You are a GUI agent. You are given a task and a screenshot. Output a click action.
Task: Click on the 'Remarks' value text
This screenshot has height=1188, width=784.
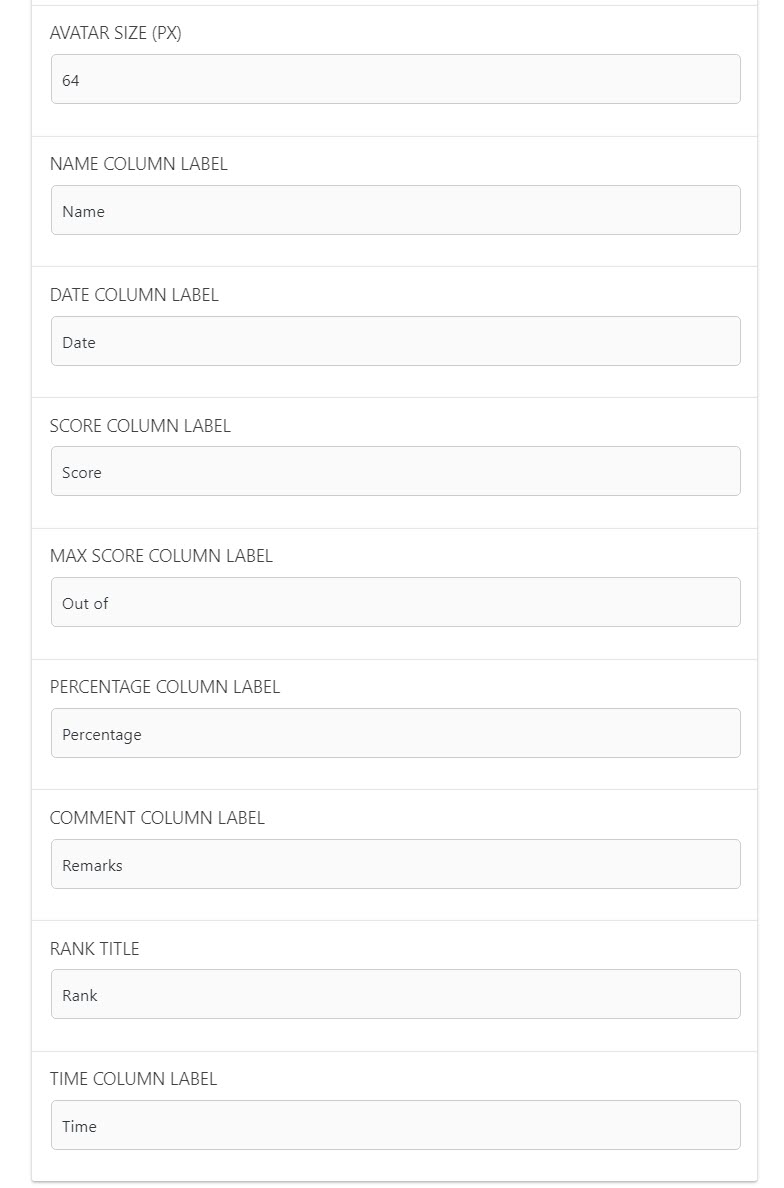92,866
